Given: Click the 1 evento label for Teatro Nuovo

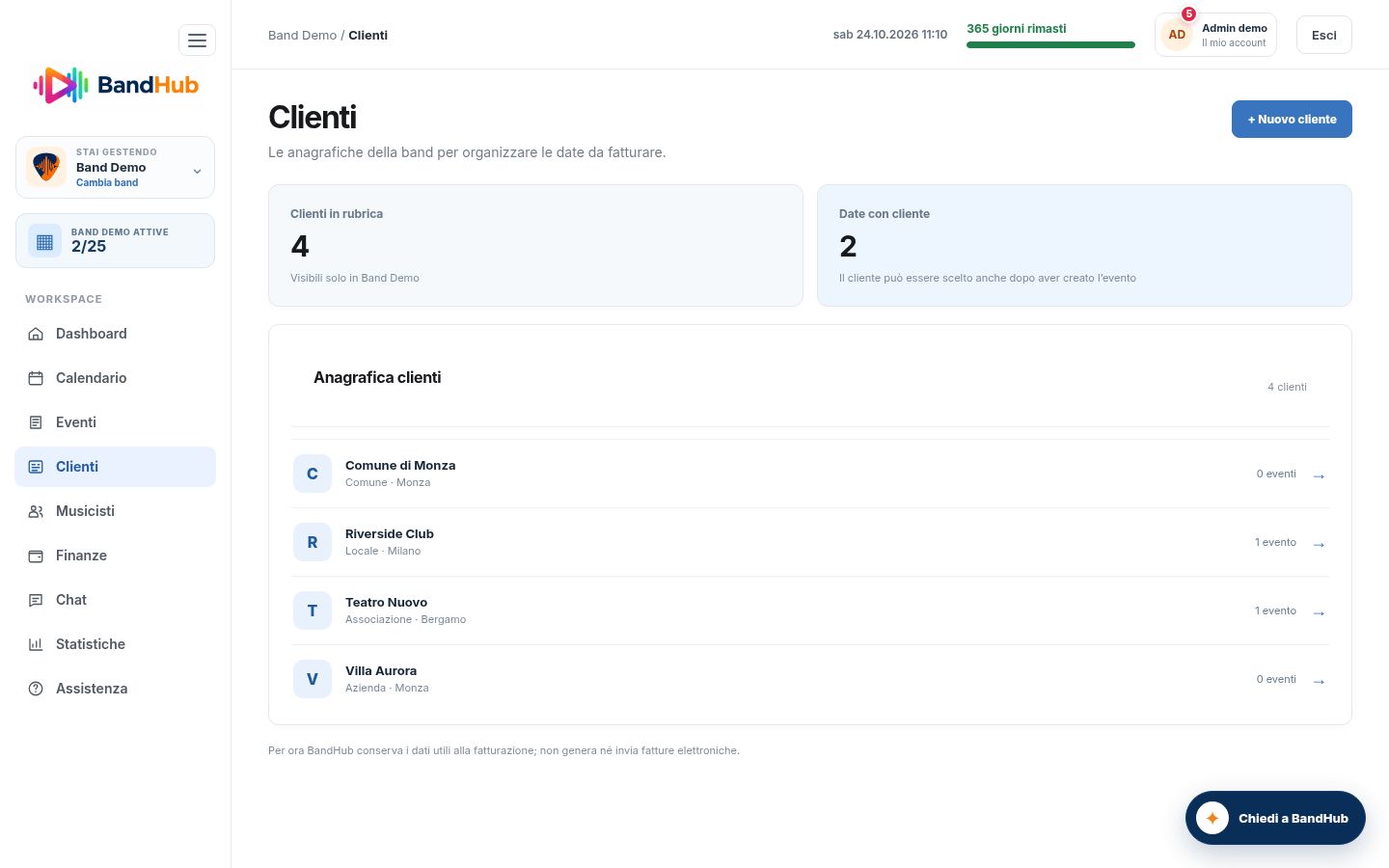Looking at the screenshot, I should pyautogui.click(x=1275, y=610).
